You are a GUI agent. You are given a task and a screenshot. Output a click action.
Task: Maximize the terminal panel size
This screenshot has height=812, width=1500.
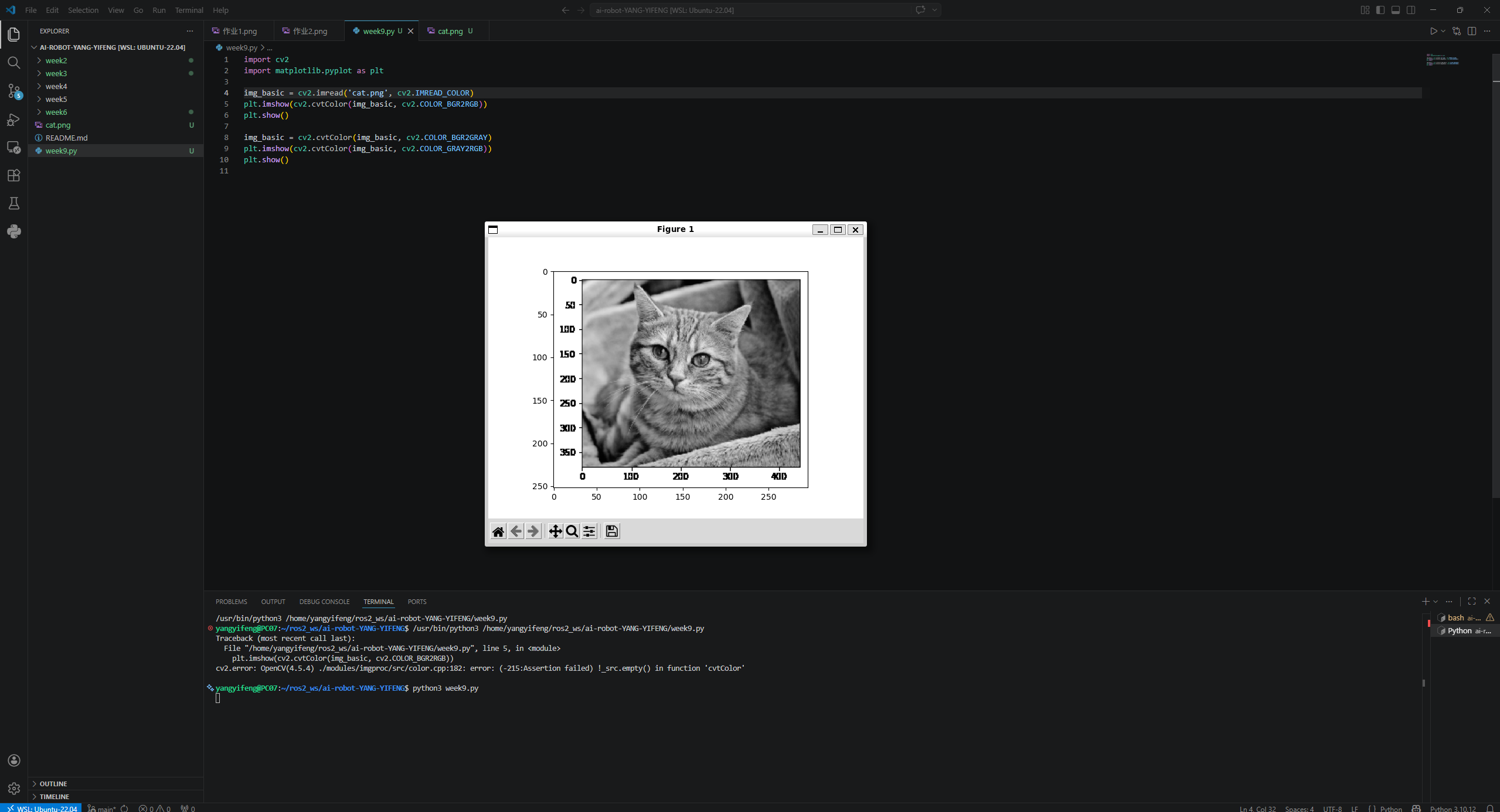pyautogui.click(x=1472, y=601)
